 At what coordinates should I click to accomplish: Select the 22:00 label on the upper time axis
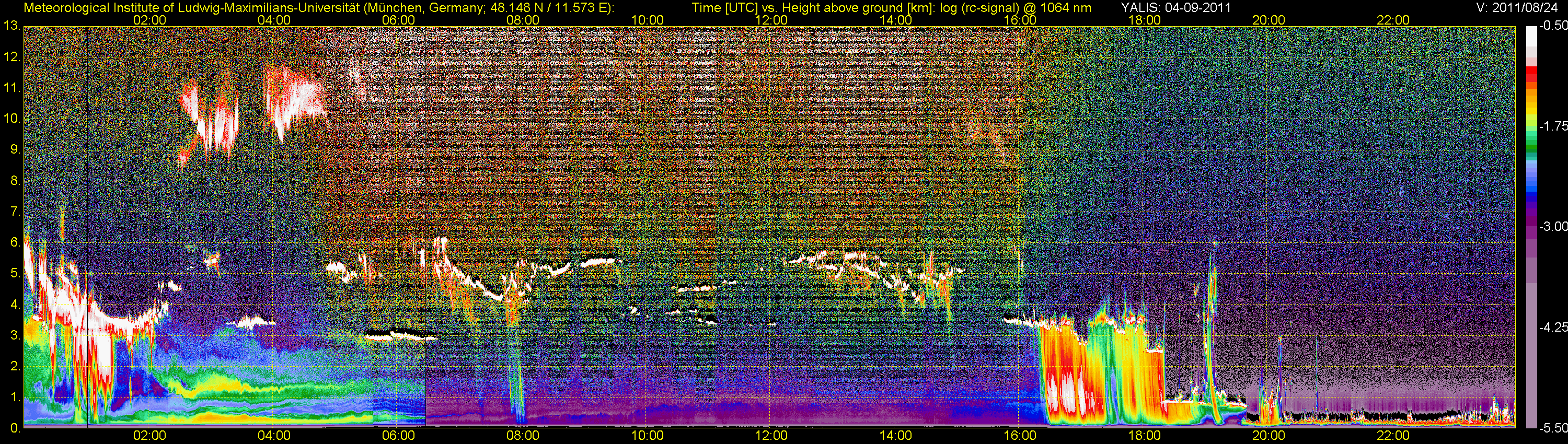click(x=1393, y=20)
